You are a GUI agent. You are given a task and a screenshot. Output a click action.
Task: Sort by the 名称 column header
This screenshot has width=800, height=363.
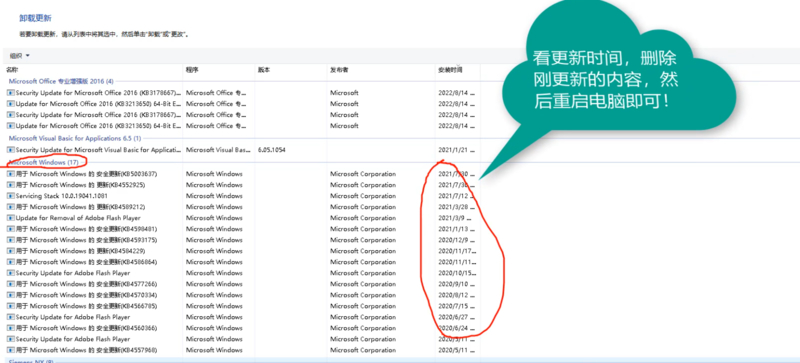pyautogui.click(x=93, y=69)
